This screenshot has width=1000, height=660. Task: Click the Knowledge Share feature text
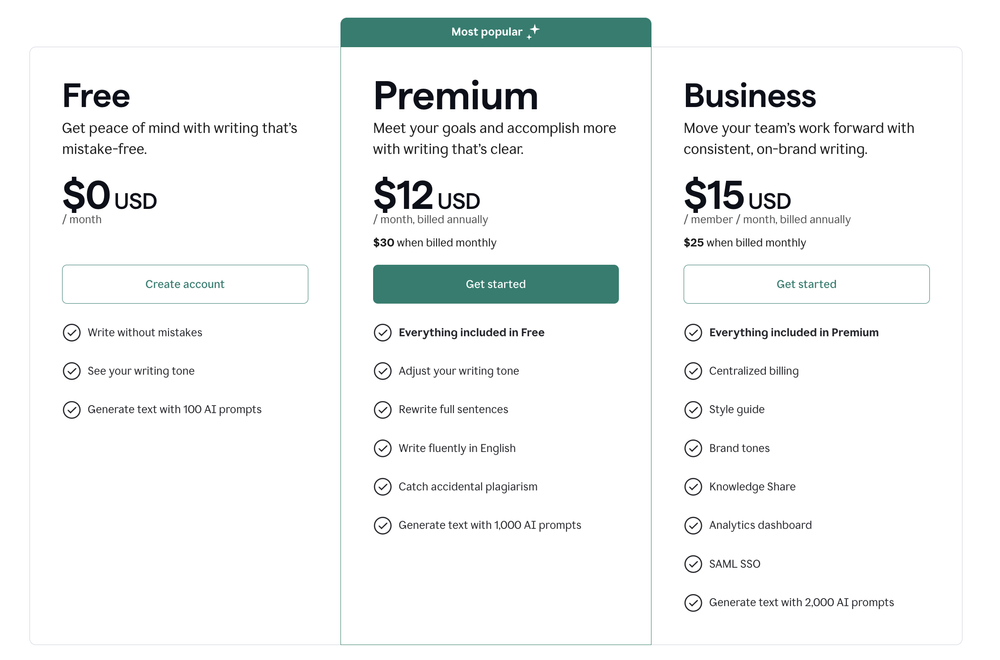[x=752, y=487]
